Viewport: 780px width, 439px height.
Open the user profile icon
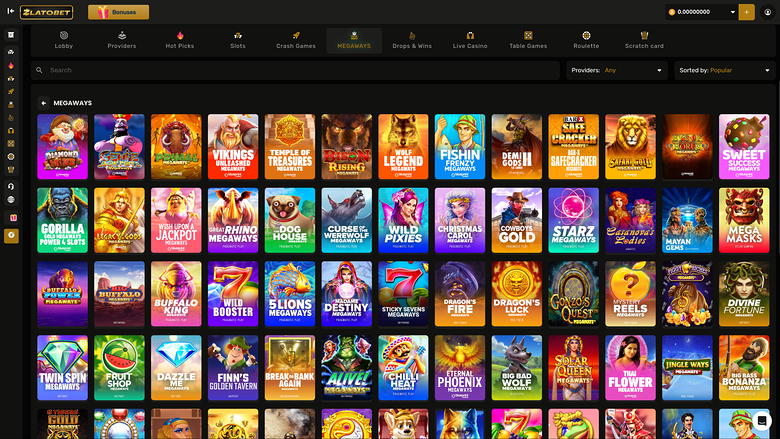[x=768, y=12]
